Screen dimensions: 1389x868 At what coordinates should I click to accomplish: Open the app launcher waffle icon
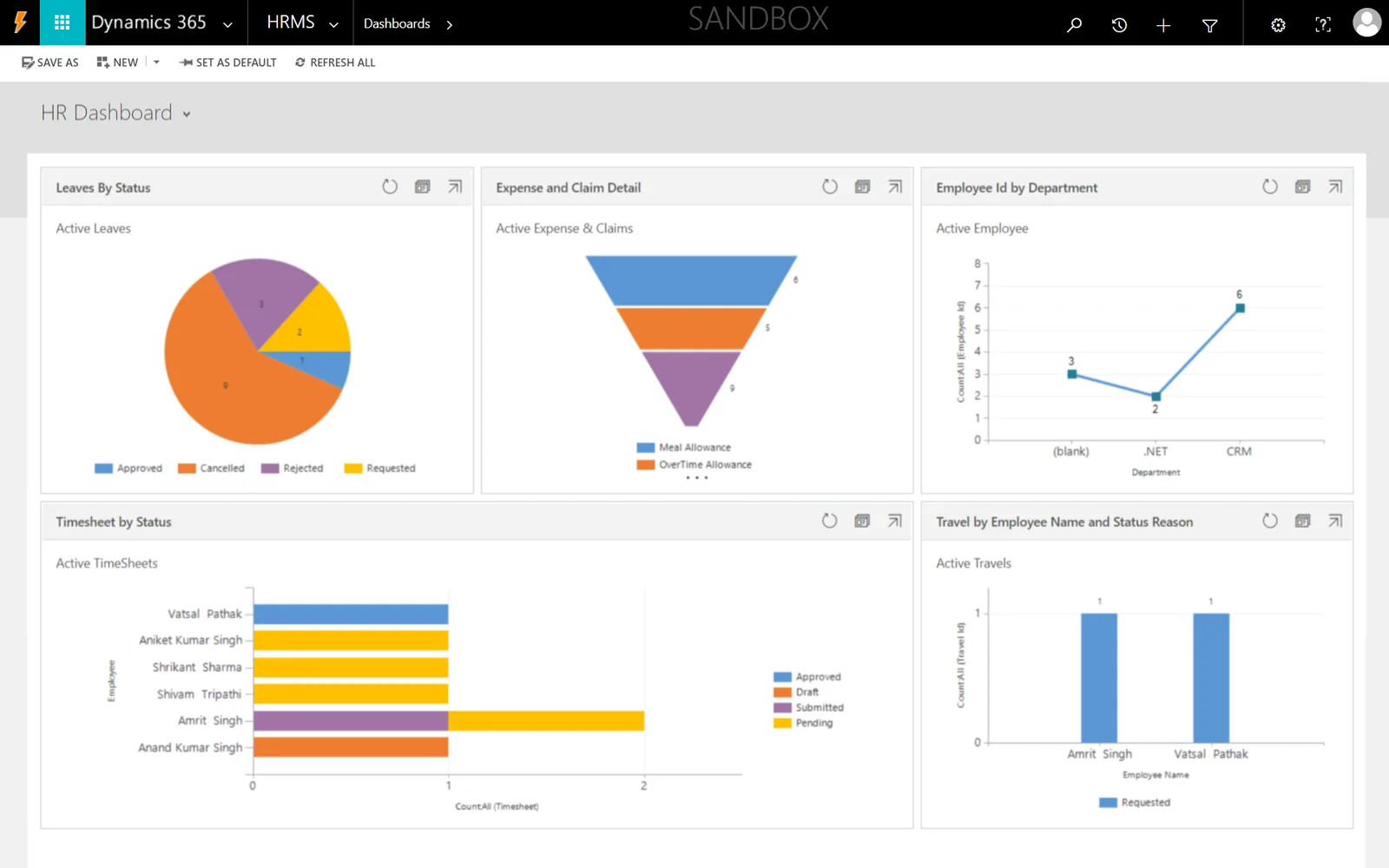(62, 23)
